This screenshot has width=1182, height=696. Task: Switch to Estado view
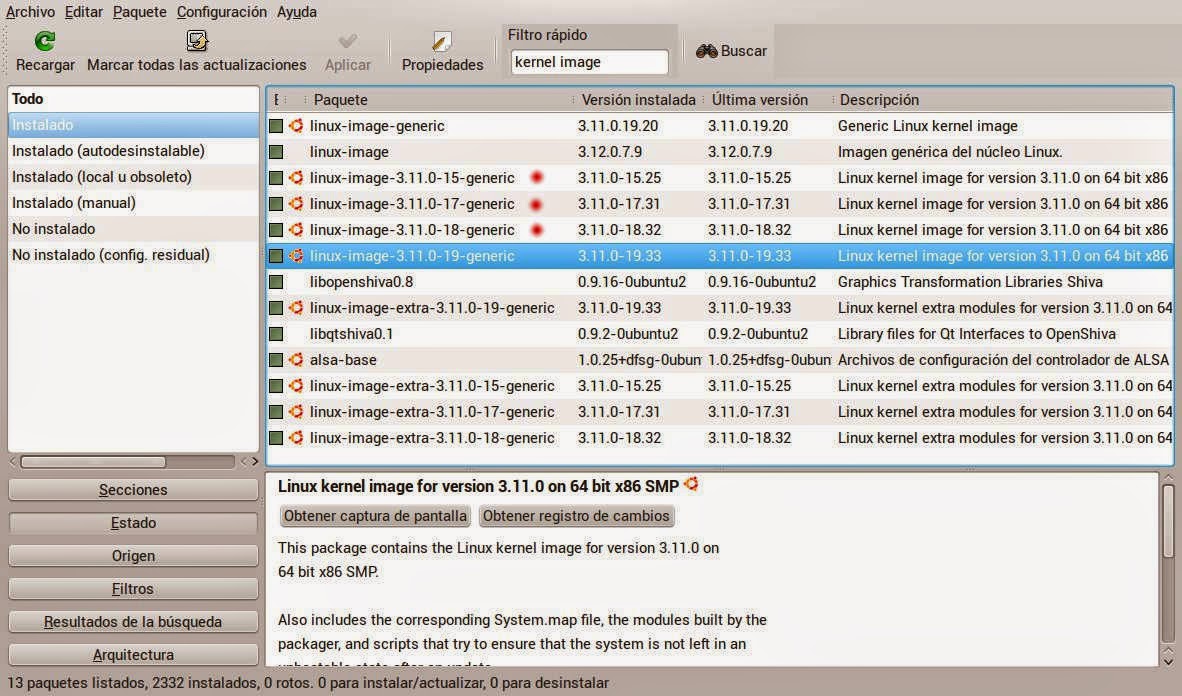click(133, 523)
